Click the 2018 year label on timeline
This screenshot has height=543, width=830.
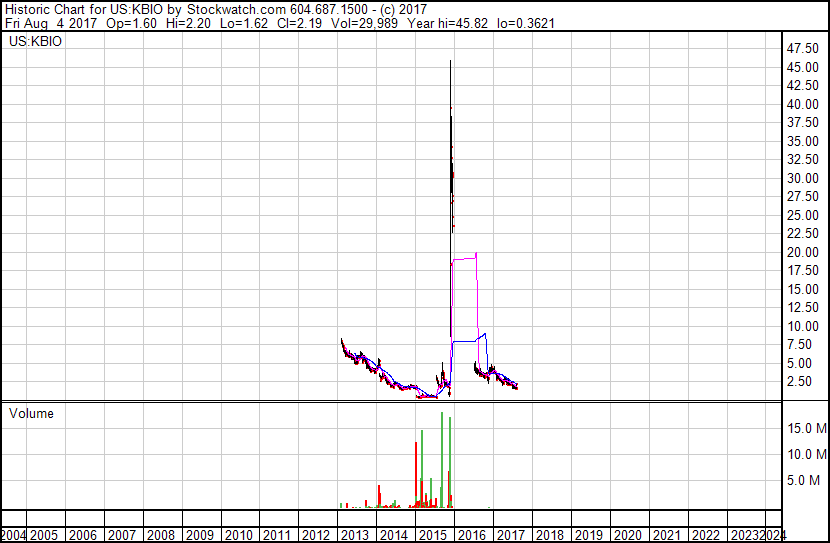pyautogui.click(x=549, y=535)
